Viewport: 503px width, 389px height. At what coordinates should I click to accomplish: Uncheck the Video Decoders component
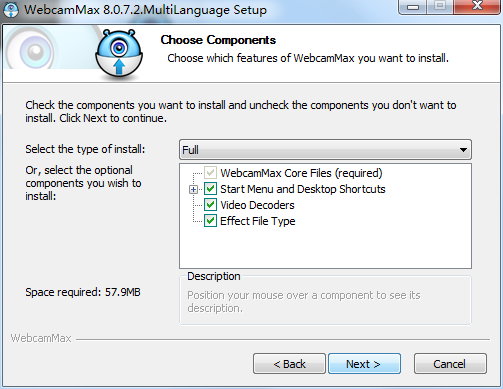210,205
